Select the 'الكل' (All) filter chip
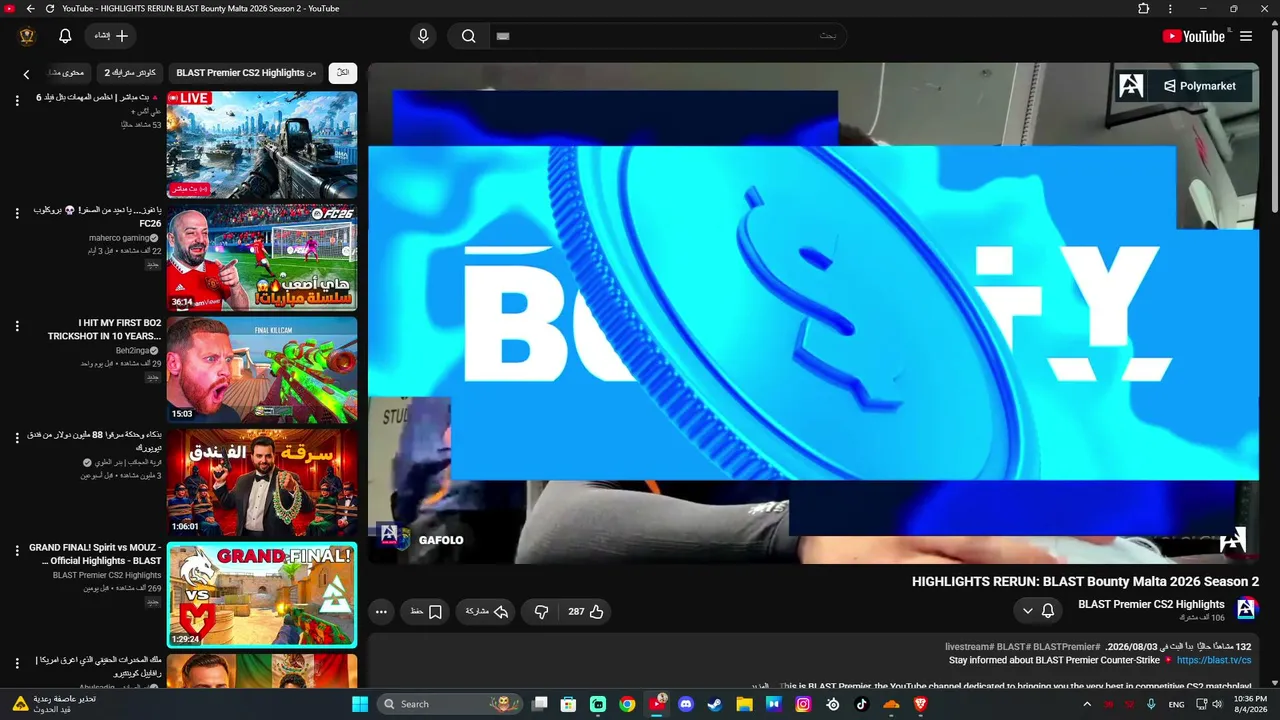 point(343,73)
